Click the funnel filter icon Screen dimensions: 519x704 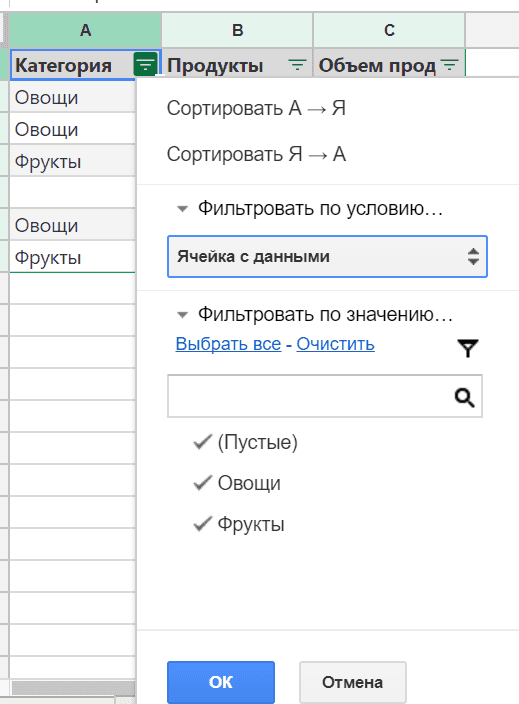(x=468, y=348)
